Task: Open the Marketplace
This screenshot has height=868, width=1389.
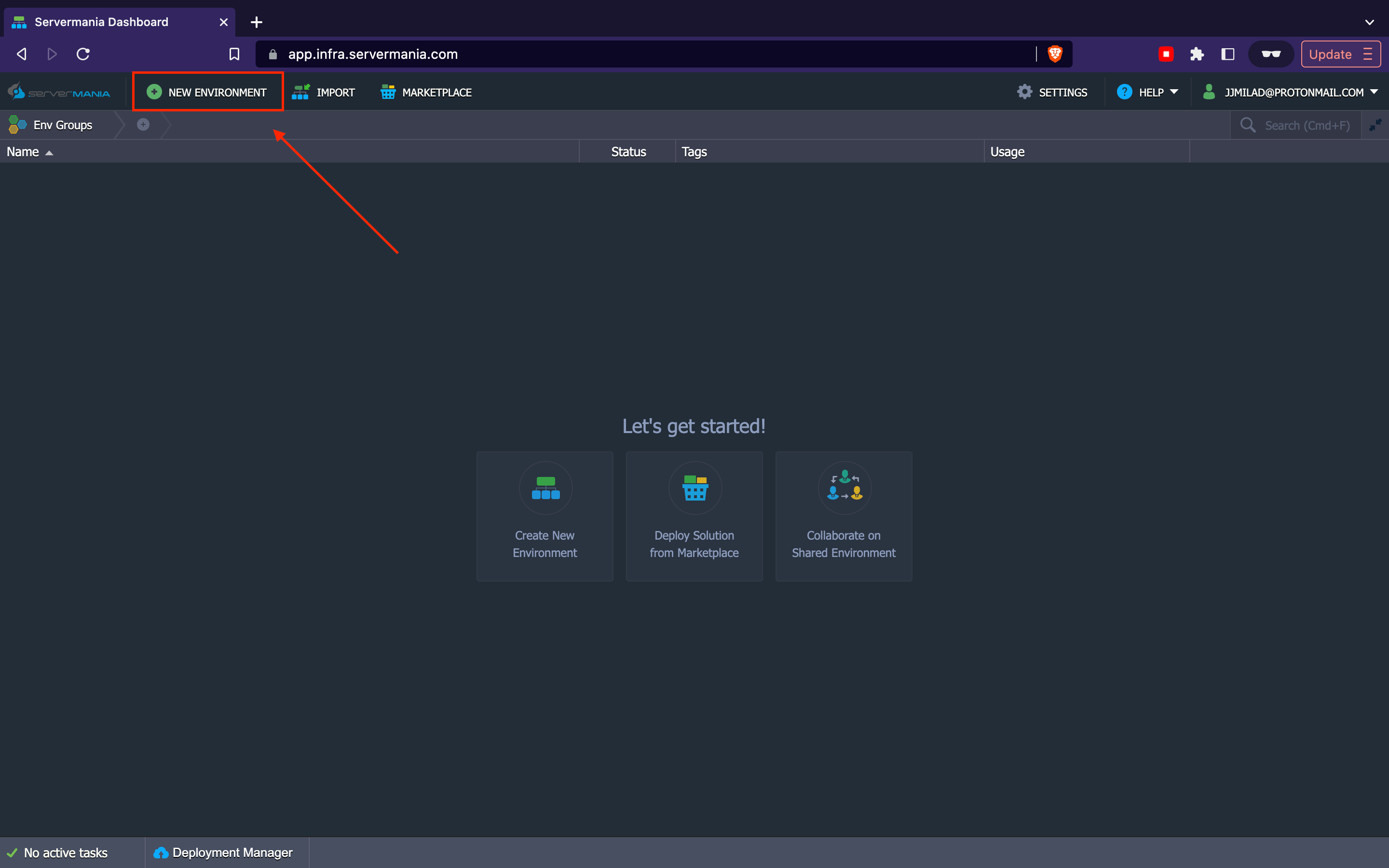Action: pyautogui.click(x=426, y=92)
